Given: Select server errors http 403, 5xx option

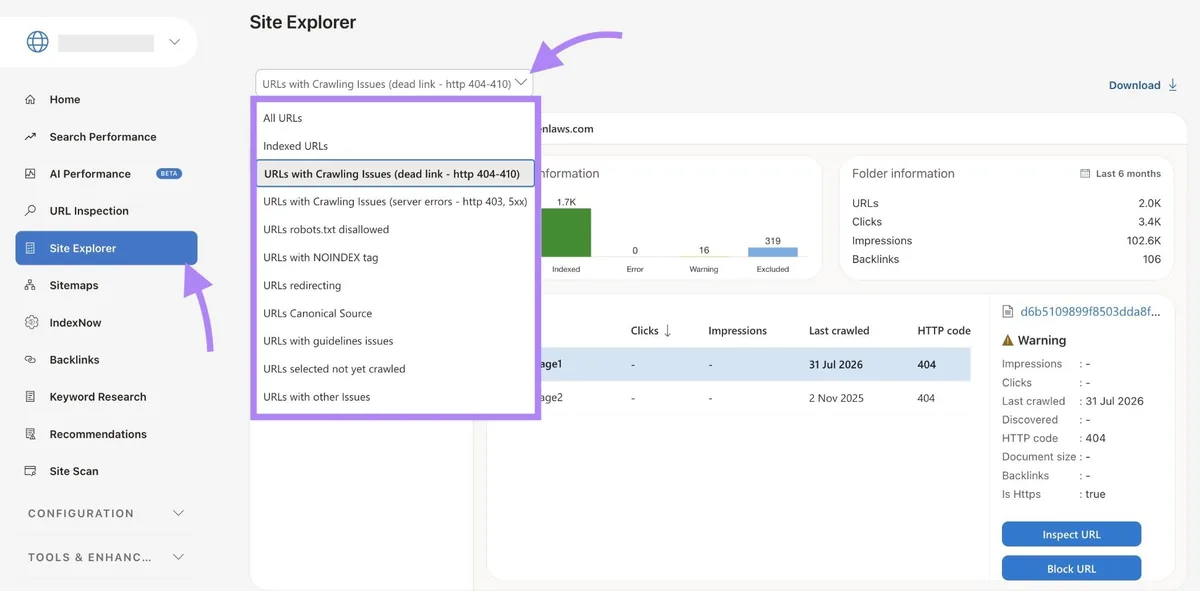Looking at the screenshot, I should click(x=395, y=202).
